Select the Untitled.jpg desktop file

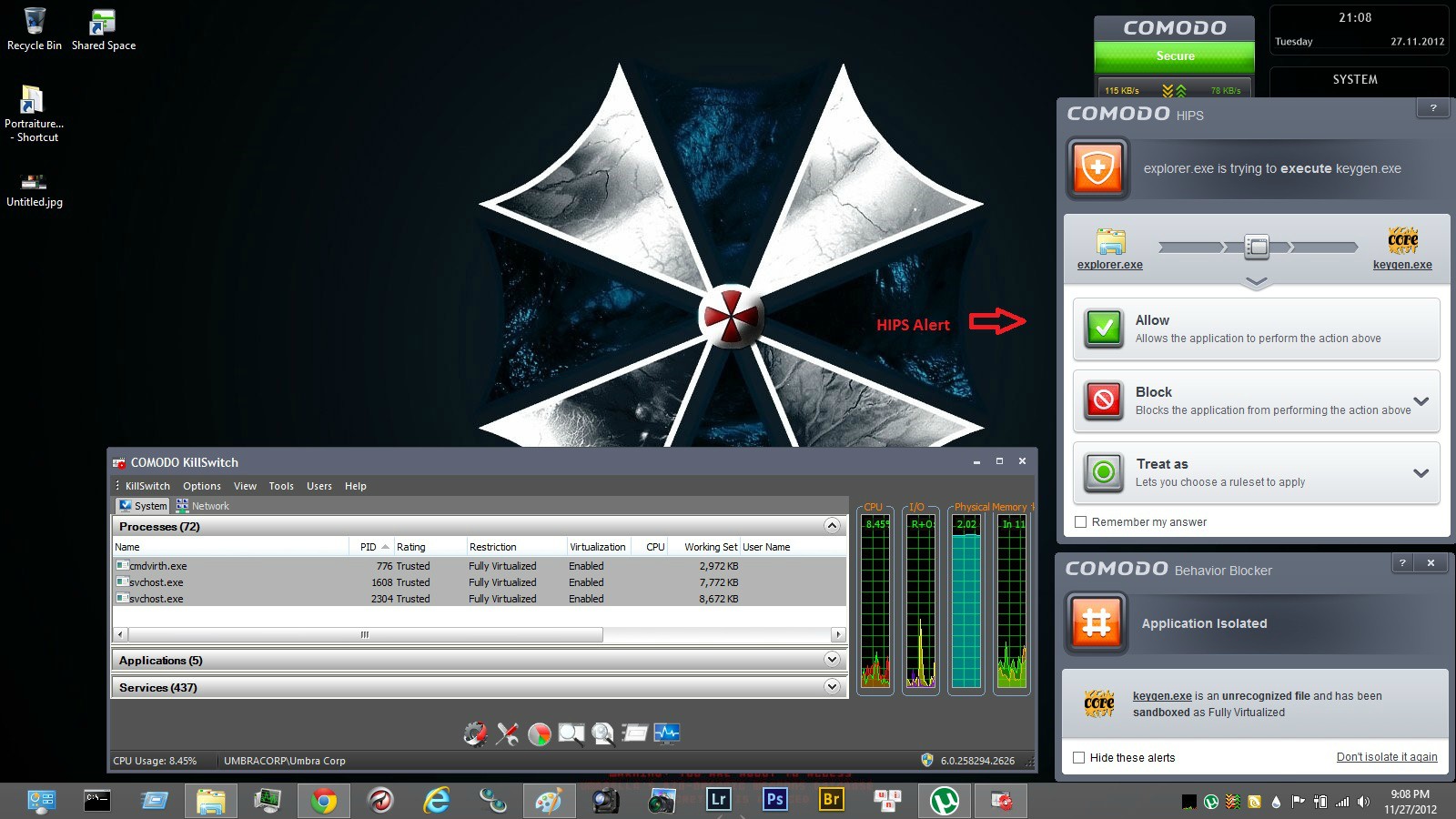(35, 189)
